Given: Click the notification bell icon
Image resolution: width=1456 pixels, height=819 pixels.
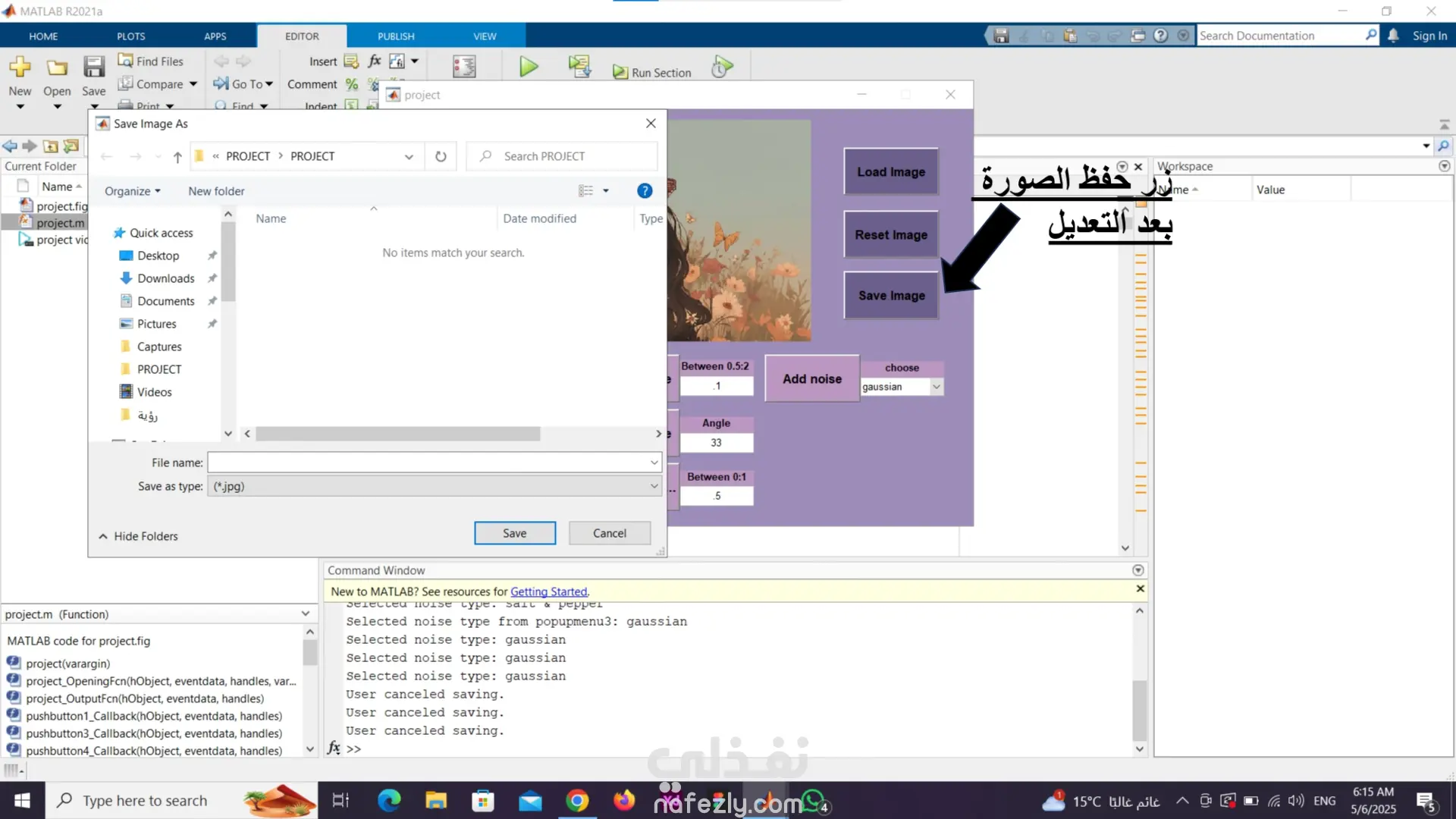Looking at the screenshot, I should pyautogui.click(x=1393, y=36).
